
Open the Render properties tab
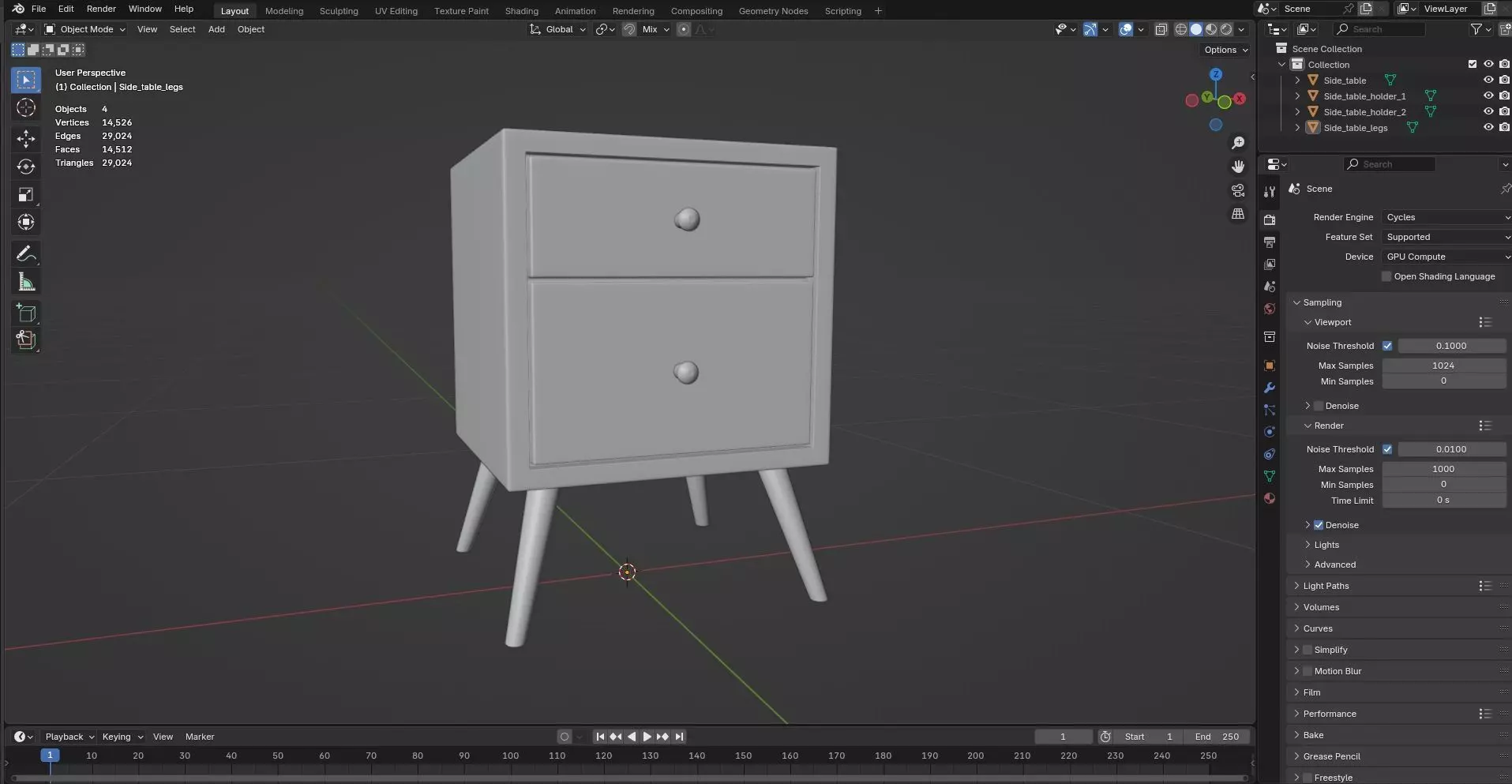(1270, 220)
